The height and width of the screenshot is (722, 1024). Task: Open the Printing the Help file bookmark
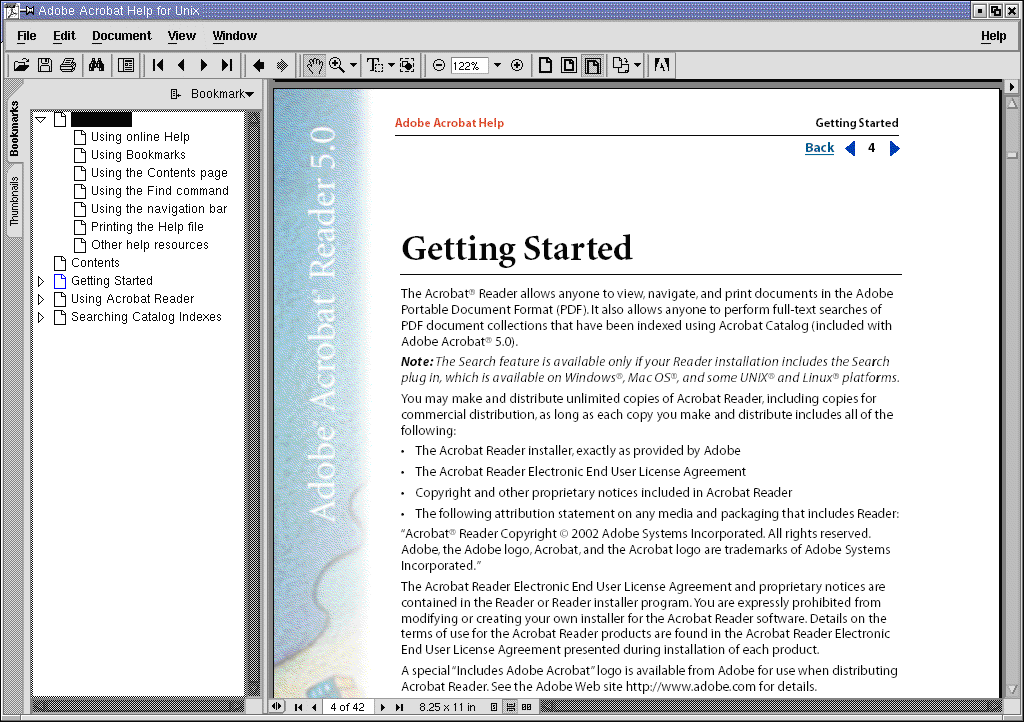pos(147,227)
